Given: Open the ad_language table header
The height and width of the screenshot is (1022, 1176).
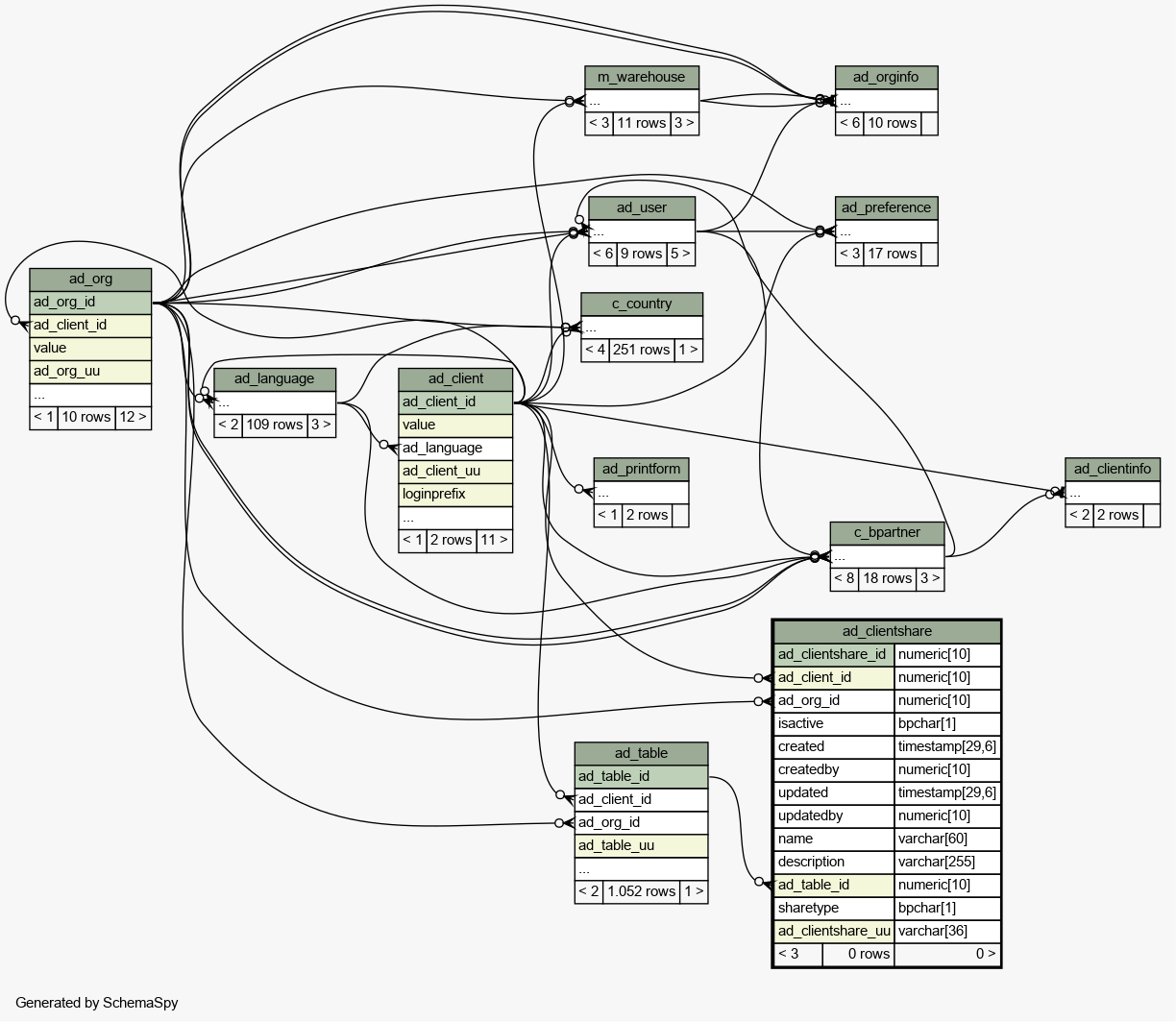Looking at the screenshot, I should coord(274,378).
